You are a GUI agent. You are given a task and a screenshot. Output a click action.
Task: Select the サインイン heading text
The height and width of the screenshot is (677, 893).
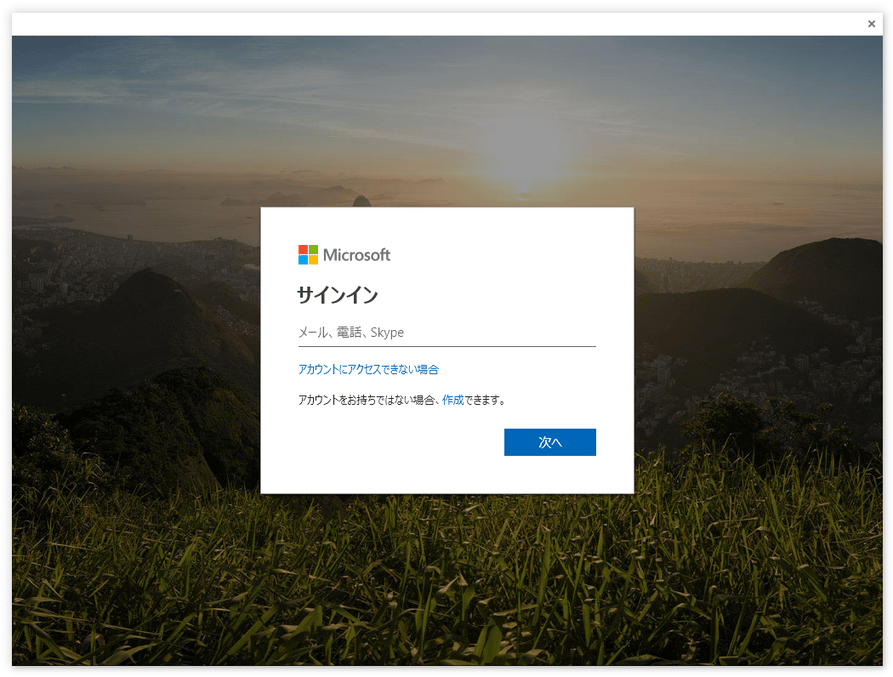click(338, 295)
